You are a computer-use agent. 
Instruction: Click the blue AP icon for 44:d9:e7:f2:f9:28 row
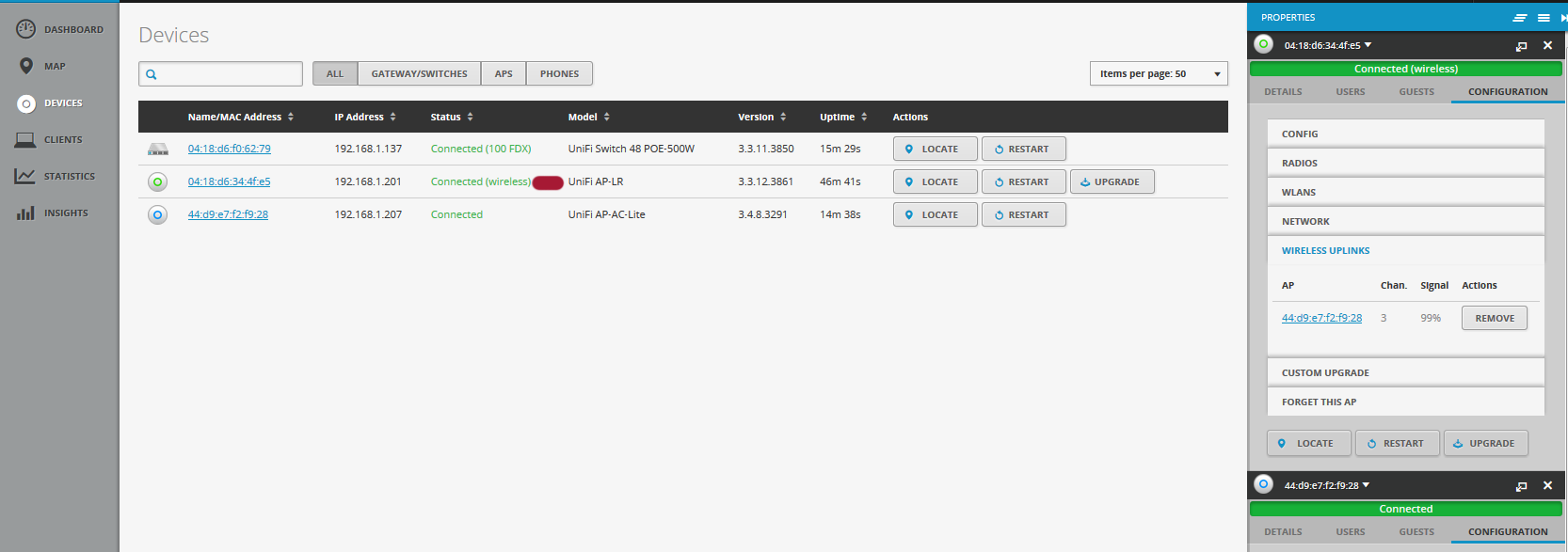pyautogui.click(x=158, y=214)
